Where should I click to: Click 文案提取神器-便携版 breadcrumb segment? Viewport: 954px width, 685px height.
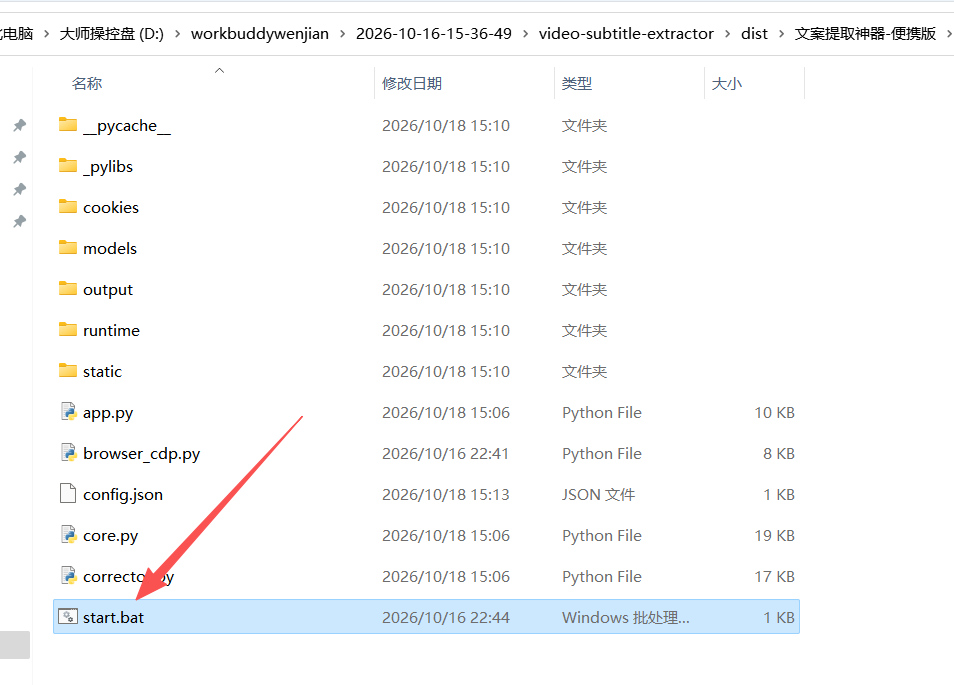(x=865, y=34)
